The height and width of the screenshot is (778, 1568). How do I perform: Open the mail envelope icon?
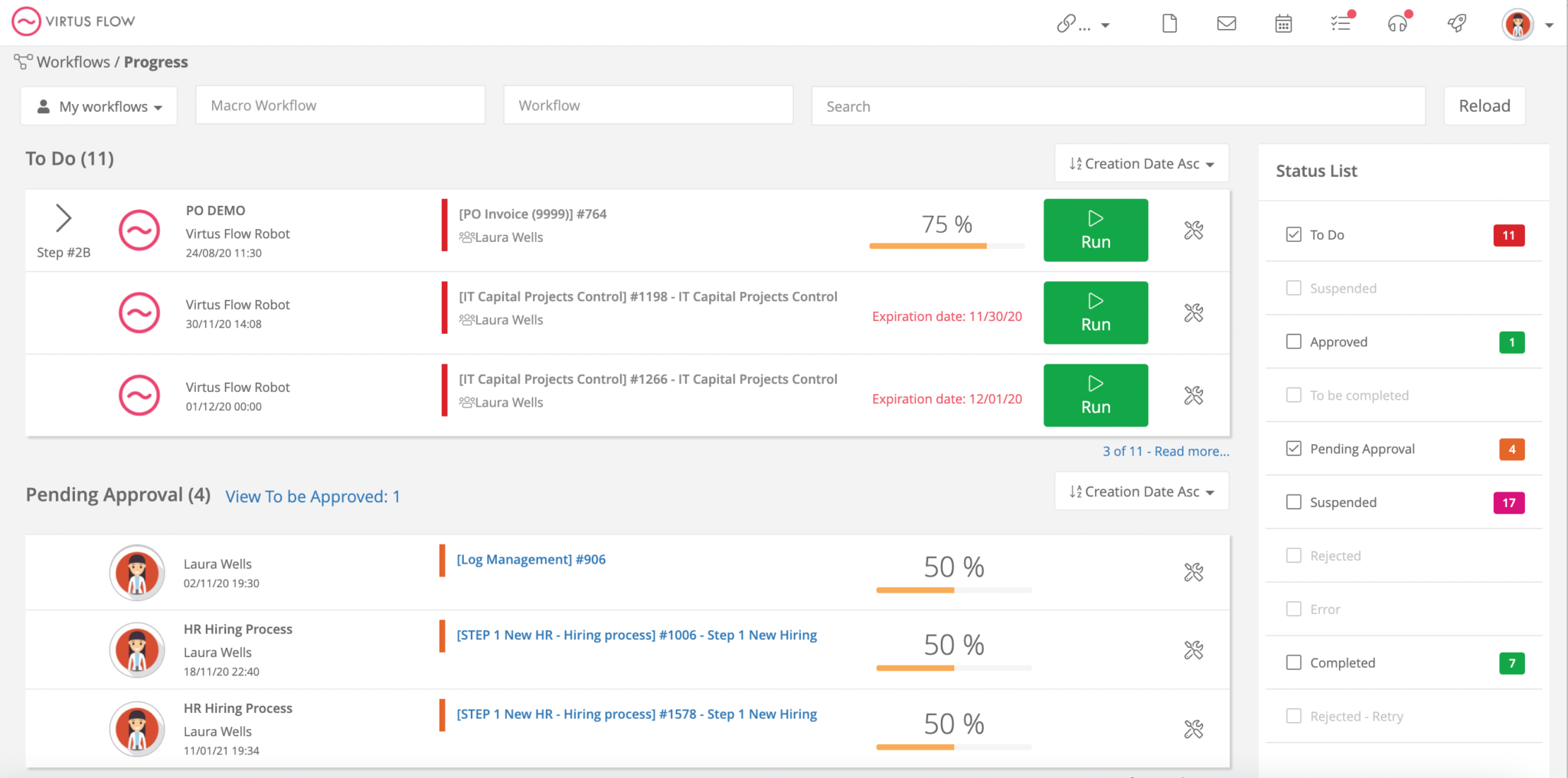point(1226,23)
